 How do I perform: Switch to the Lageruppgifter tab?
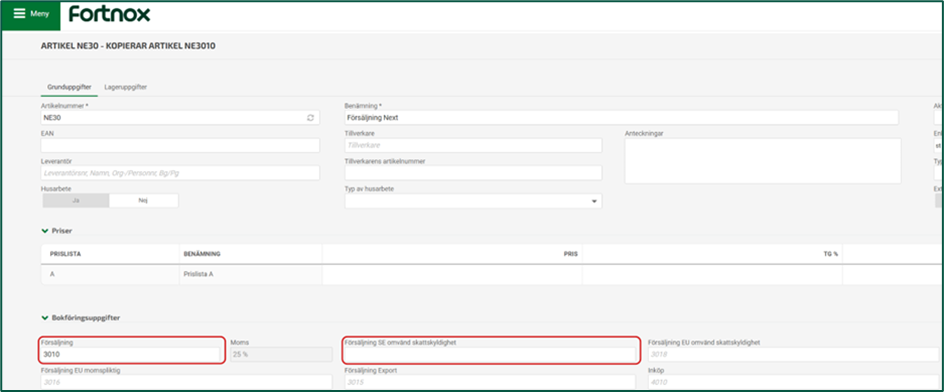tap(126, 87)
